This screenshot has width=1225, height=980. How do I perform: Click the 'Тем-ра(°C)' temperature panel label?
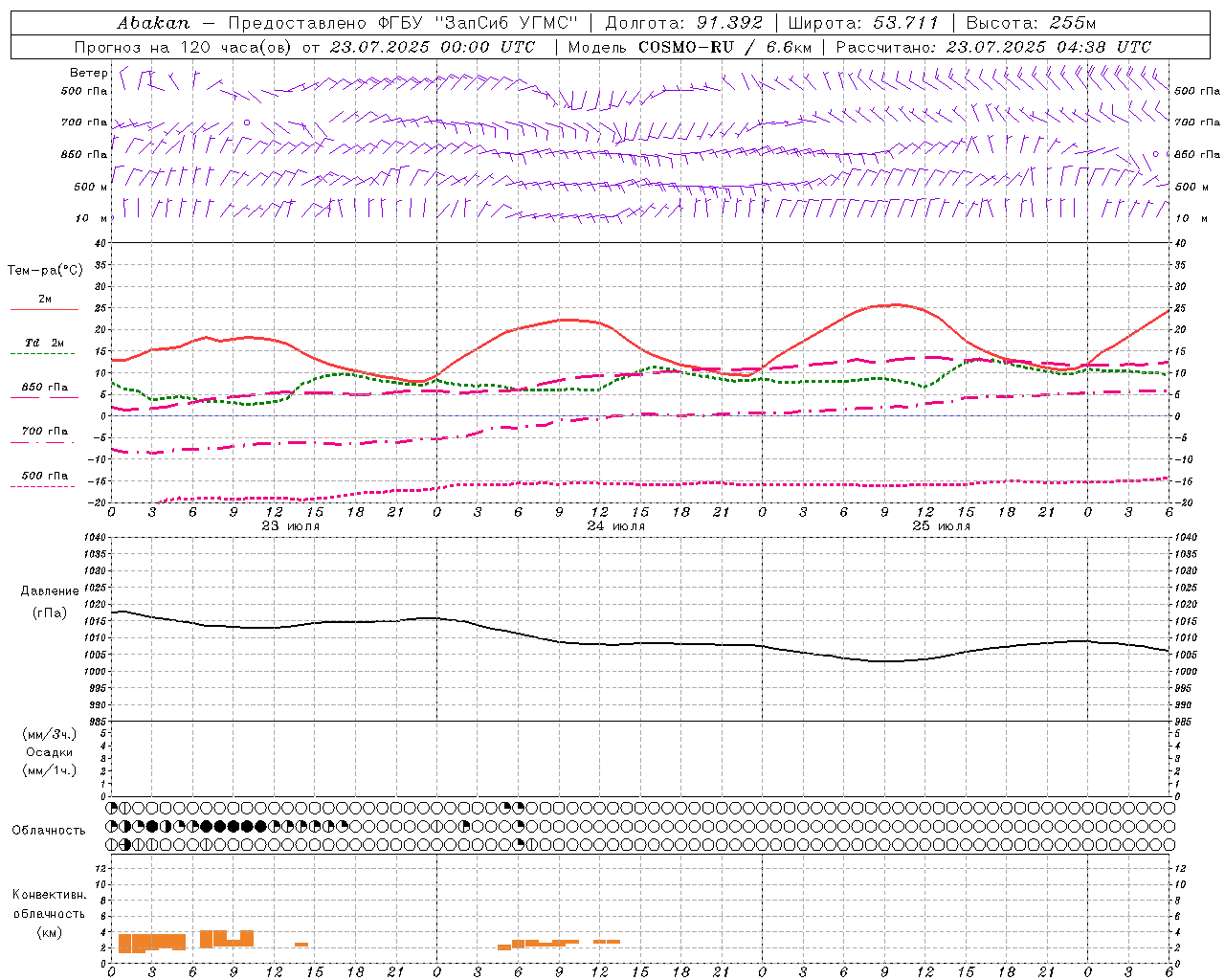click(x=45, y=271)
